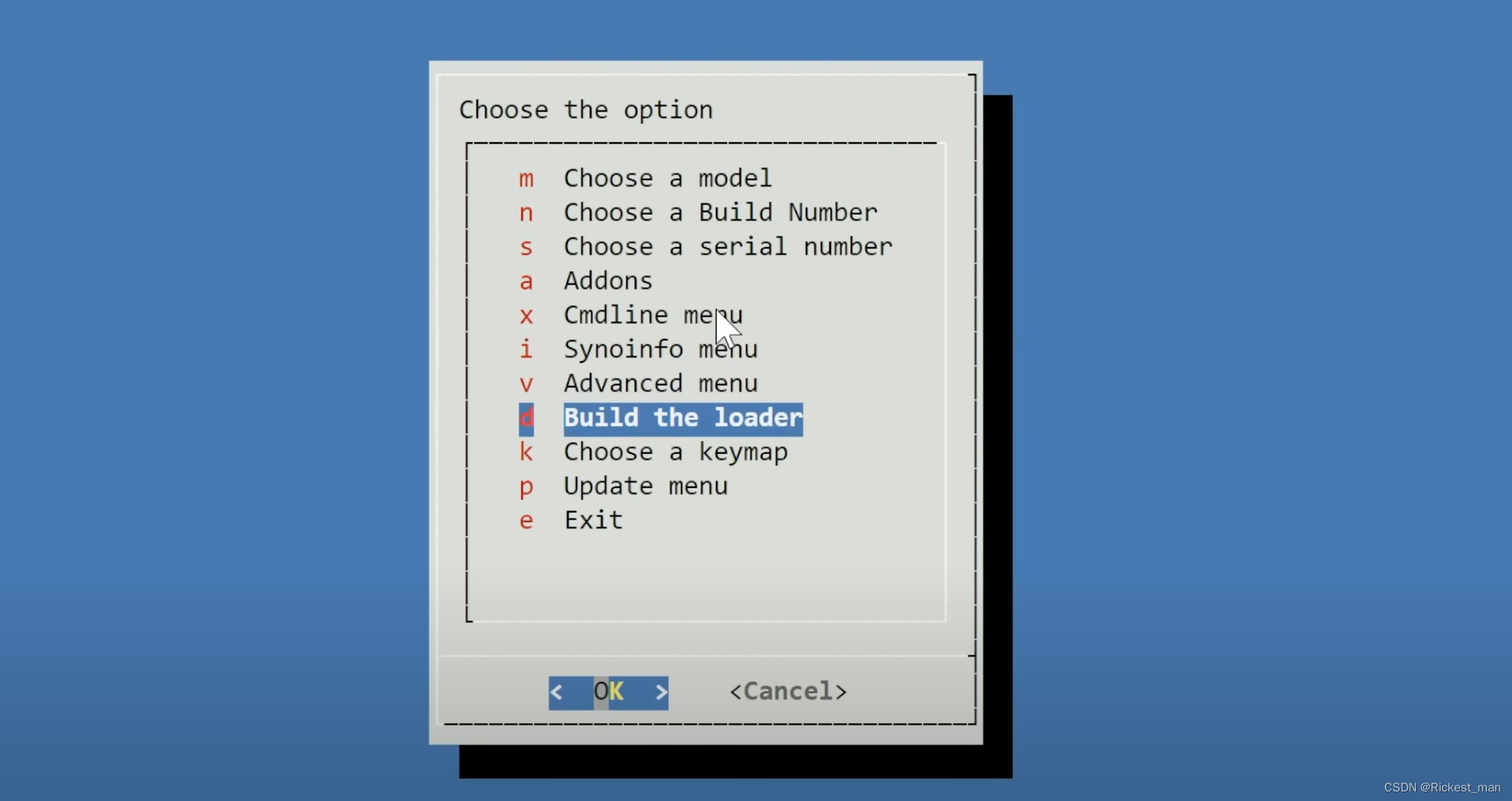
Task: Choose the Exit menu entry
Action: pos(592,520)
